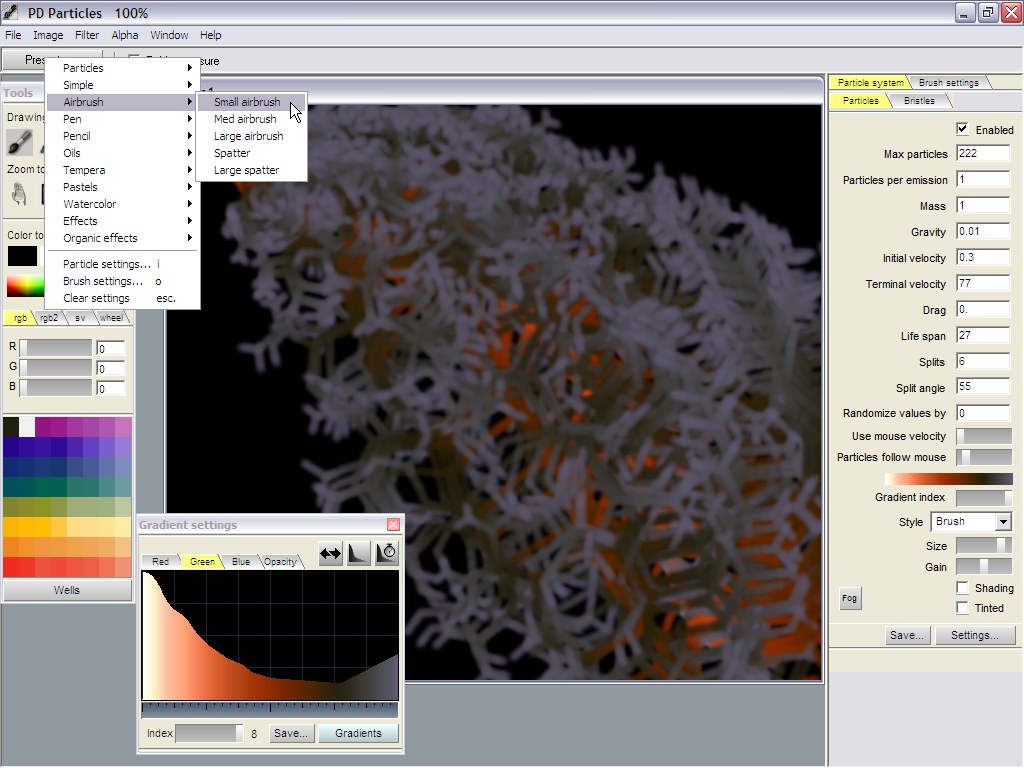Select the paintbrush drawing tool
This screenshot has width=1024, height=768.
(x=19, y=141)
